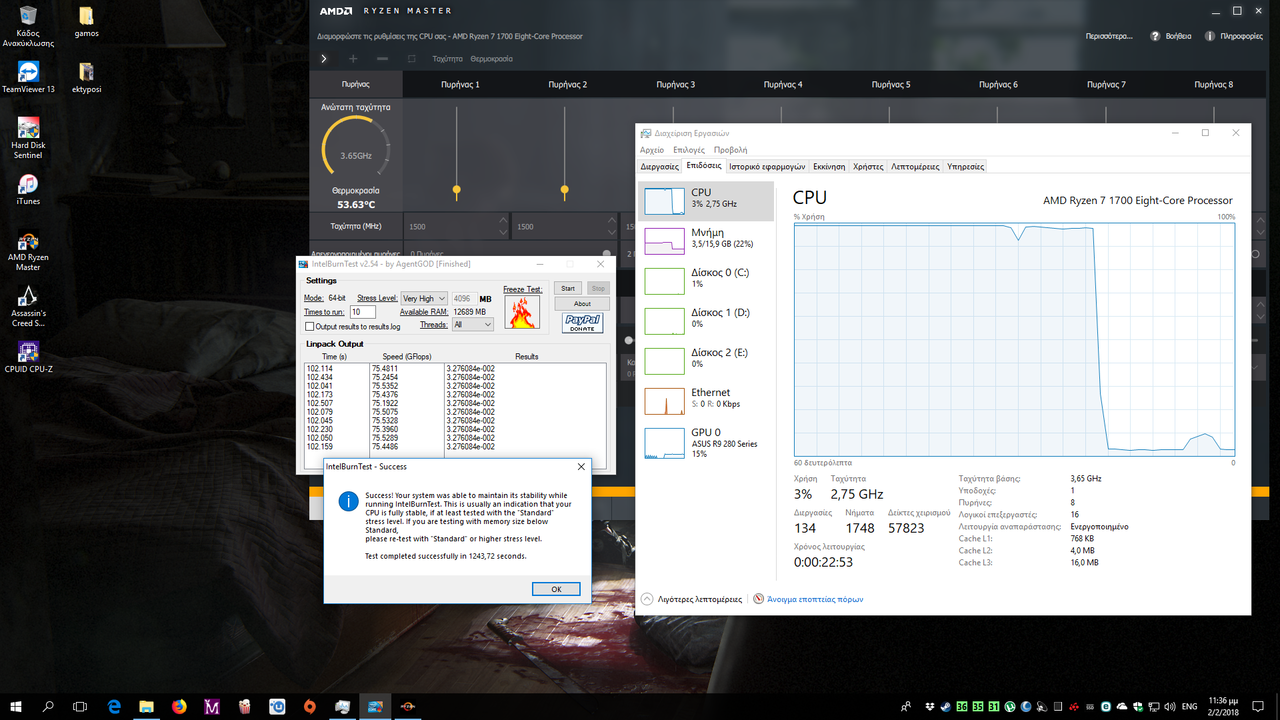The width and height of the screenshot is (1280, 720).
Task: Switch to 'Ιστορικό εφαρμογών' tab
Action: click(x=767, y=167)
